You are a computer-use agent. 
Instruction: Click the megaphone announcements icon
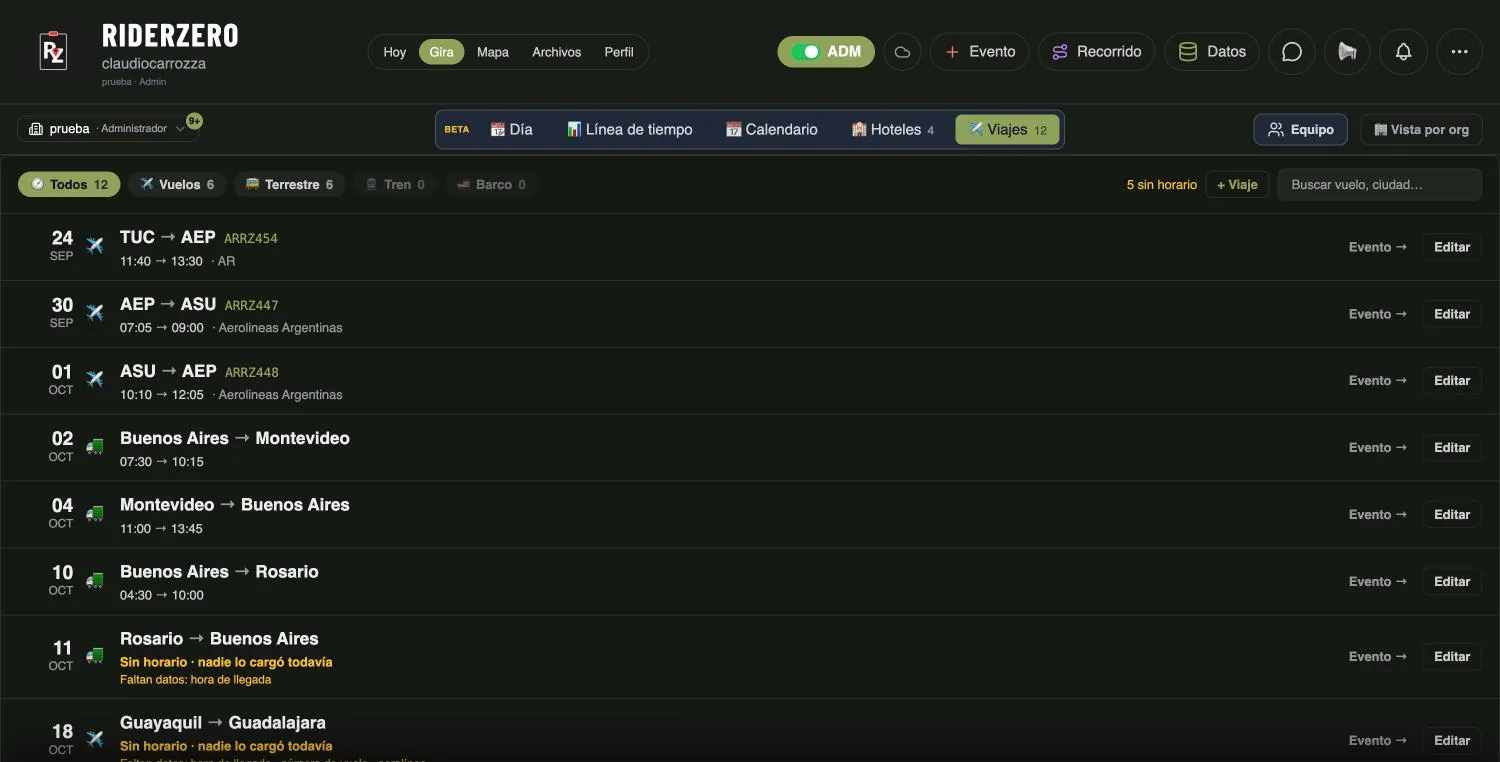(1348, 52)
